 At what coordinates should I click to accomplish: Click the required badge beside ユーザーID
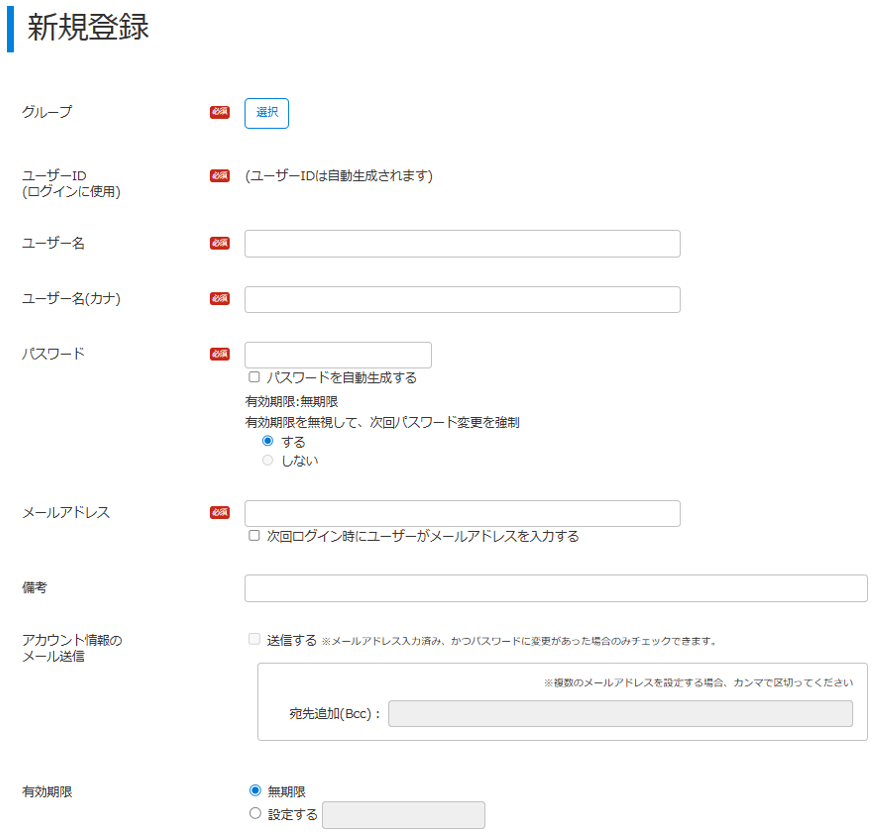pos(219,176)
